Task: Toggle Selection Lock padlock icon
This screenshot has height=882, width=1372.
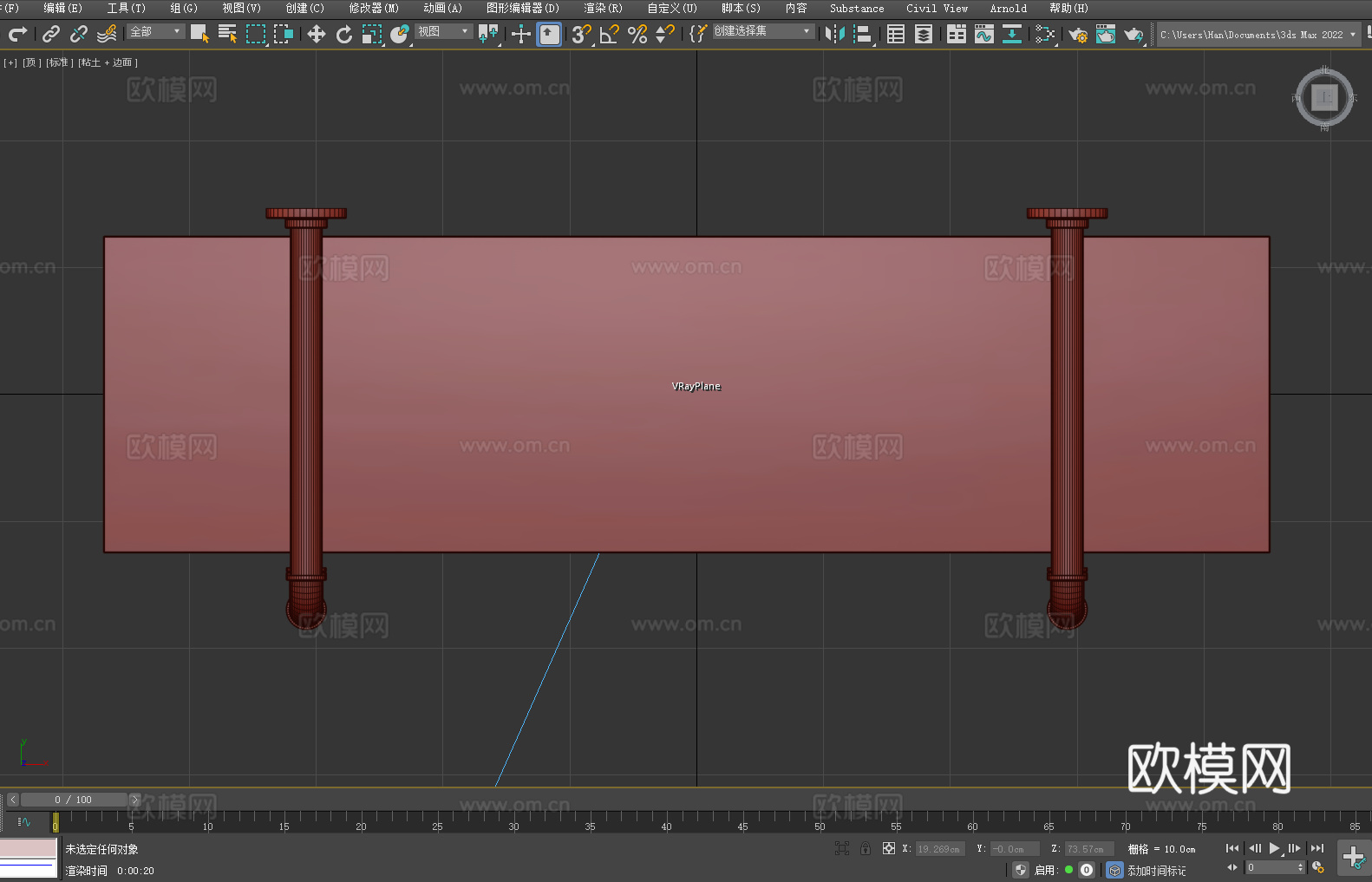Action: tap(866, 848)
